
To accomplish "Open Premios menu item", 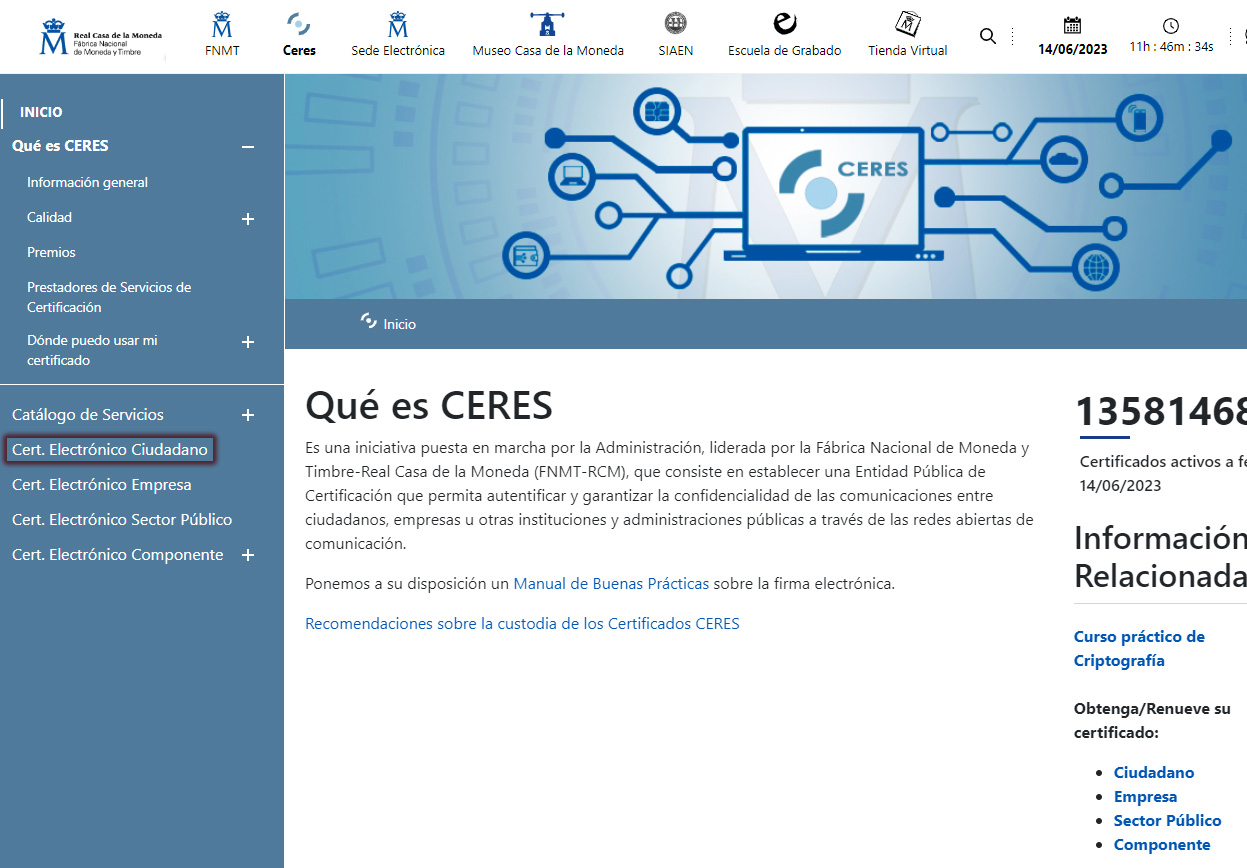I will click(51, 252).
